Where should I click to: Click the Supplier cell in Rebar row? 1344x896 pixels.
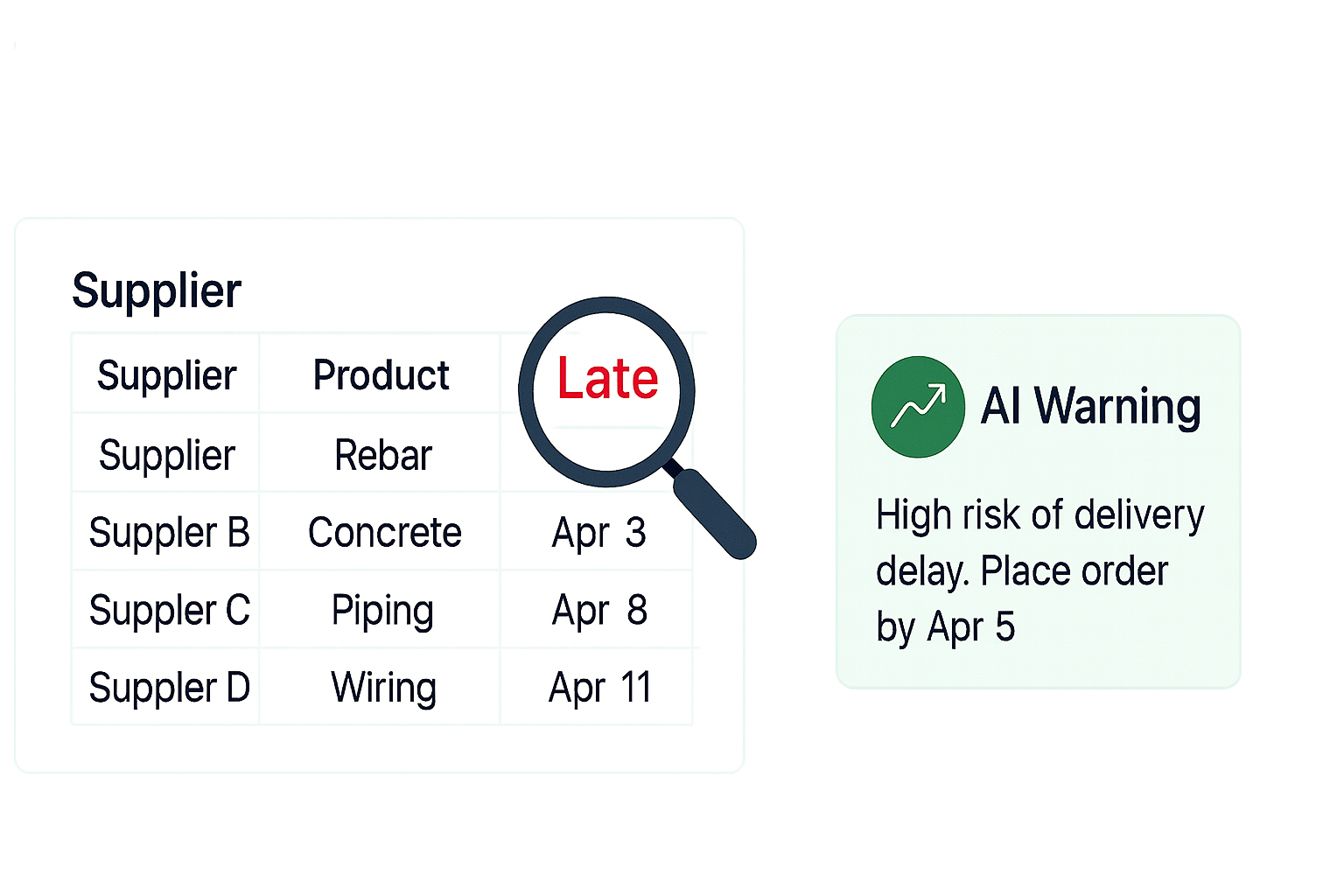click(x=166, y=455)
